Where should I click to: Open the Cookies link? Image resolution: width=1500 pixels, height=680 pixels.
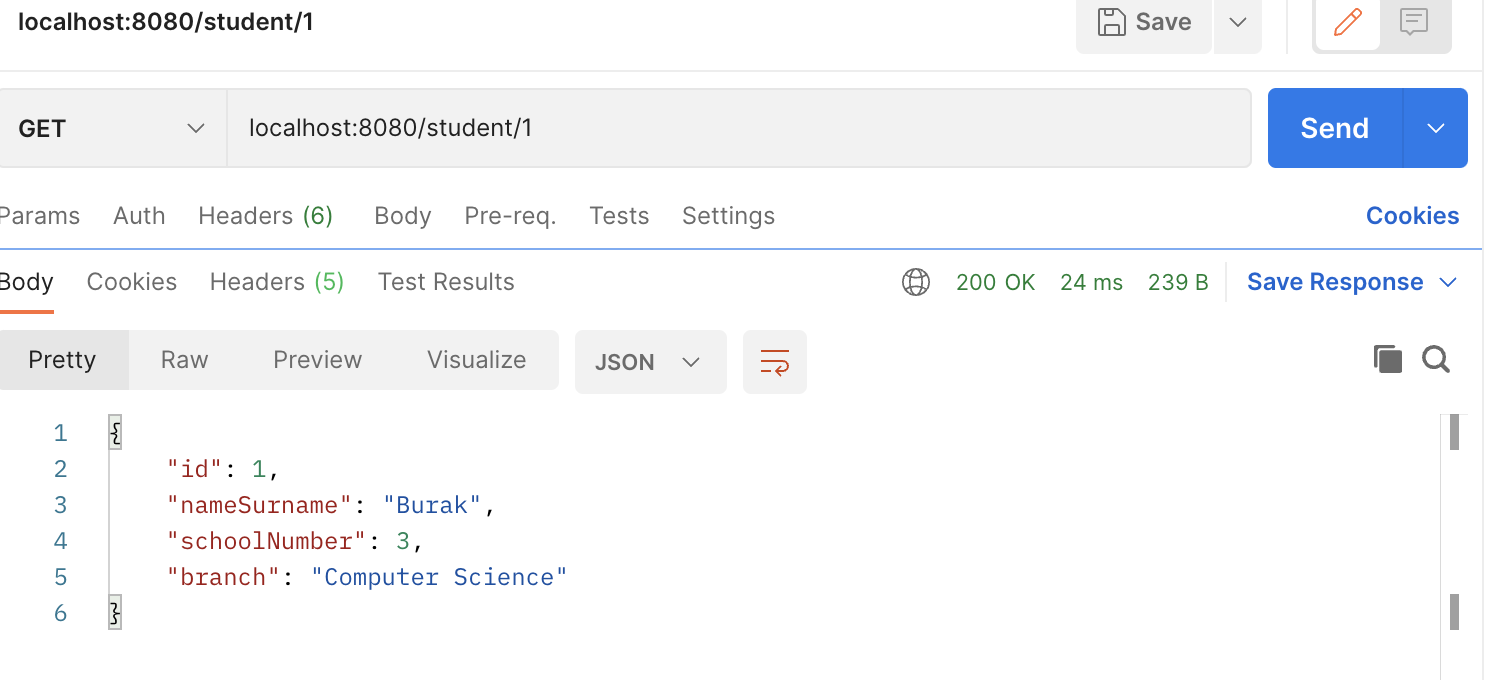click(1412, 216)
